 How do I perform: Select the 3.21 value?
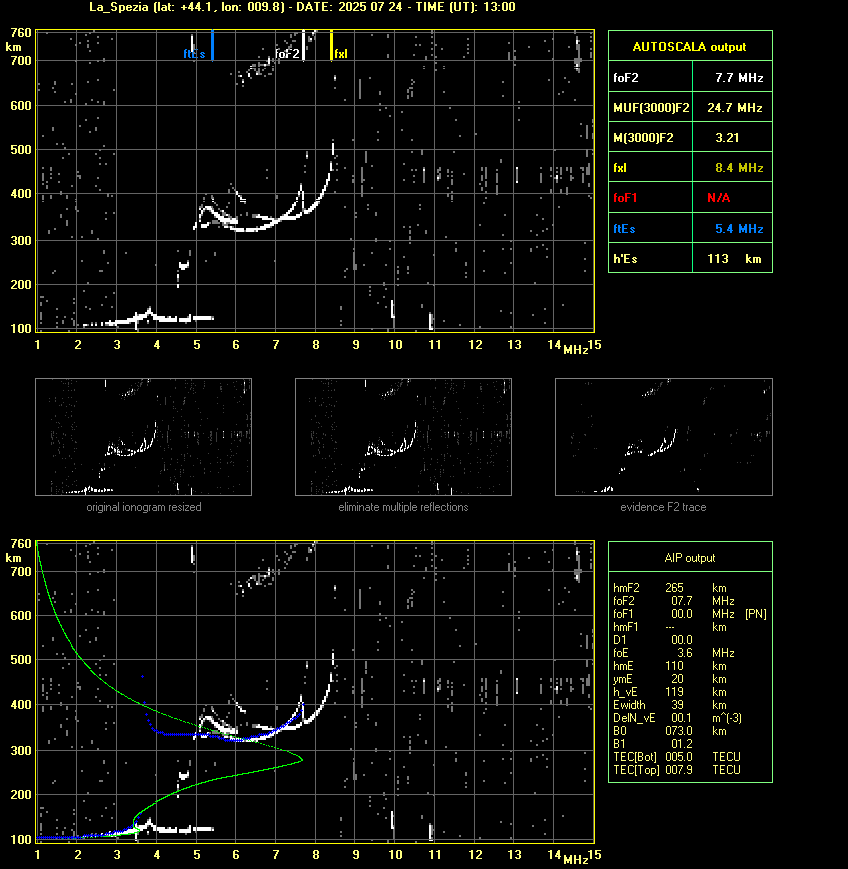click(727, 137)
